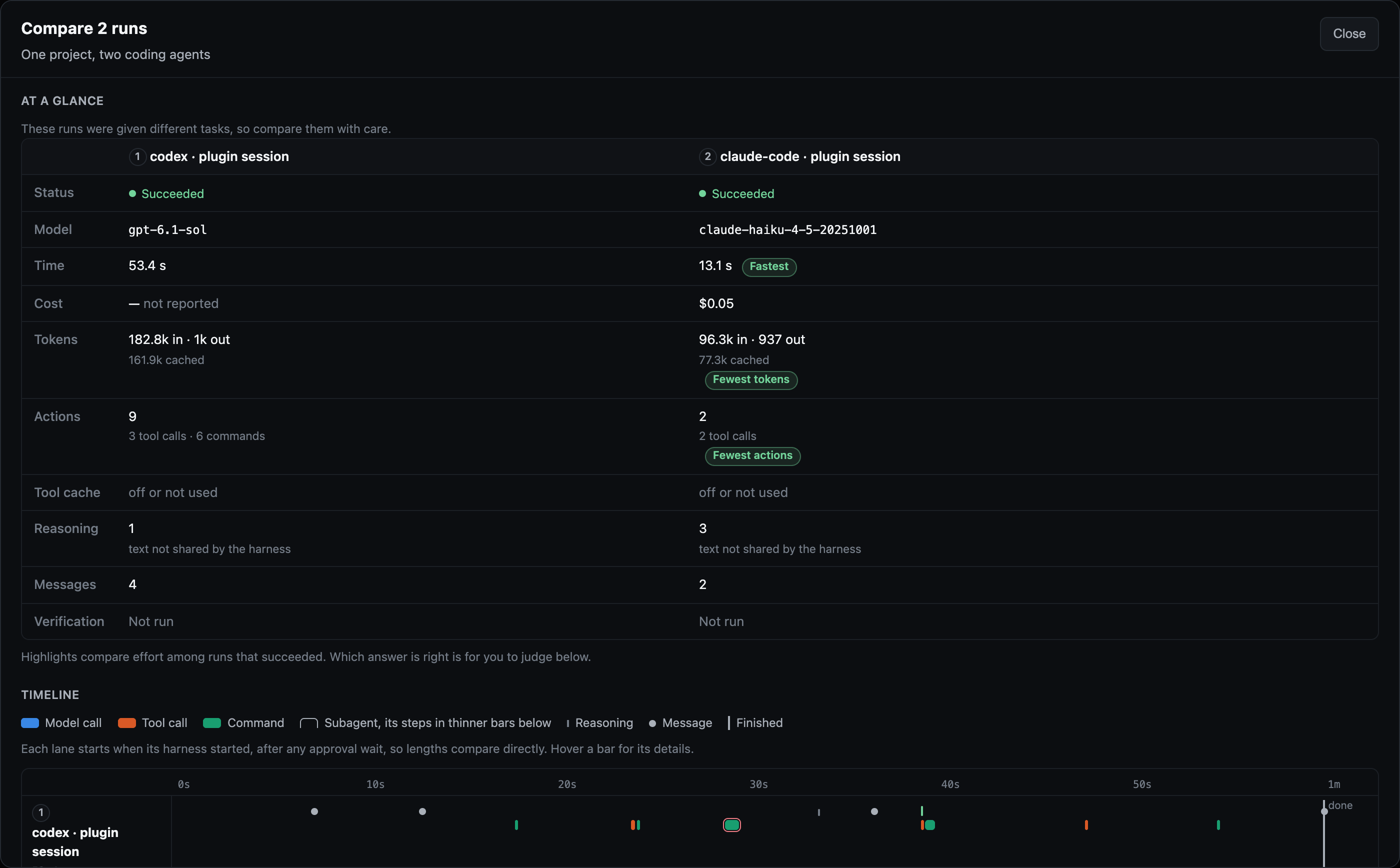The height and width of the screenshot is (868, 1400).
Task: Click the model name claude-haiku-4-5-20251001
Action: pos(787,229)
